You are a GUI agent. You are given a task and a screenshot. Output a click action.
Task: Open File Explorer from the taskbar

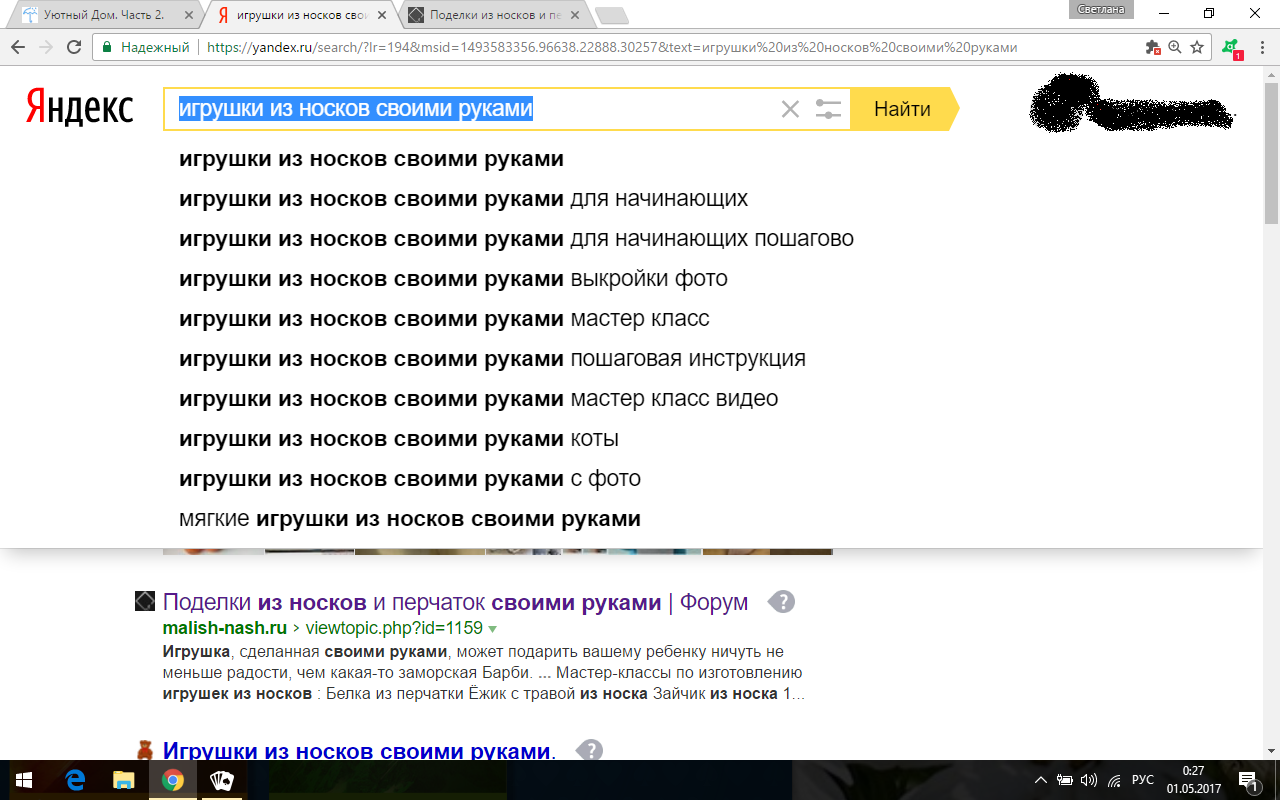pyautogui.click(x=123, y=780)
